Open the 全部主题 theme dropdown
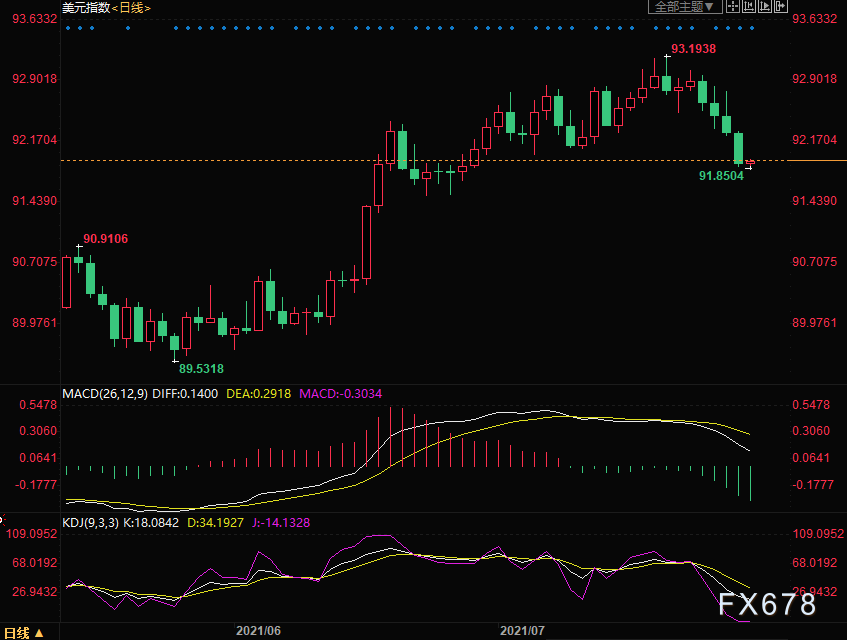 [685, 6]
